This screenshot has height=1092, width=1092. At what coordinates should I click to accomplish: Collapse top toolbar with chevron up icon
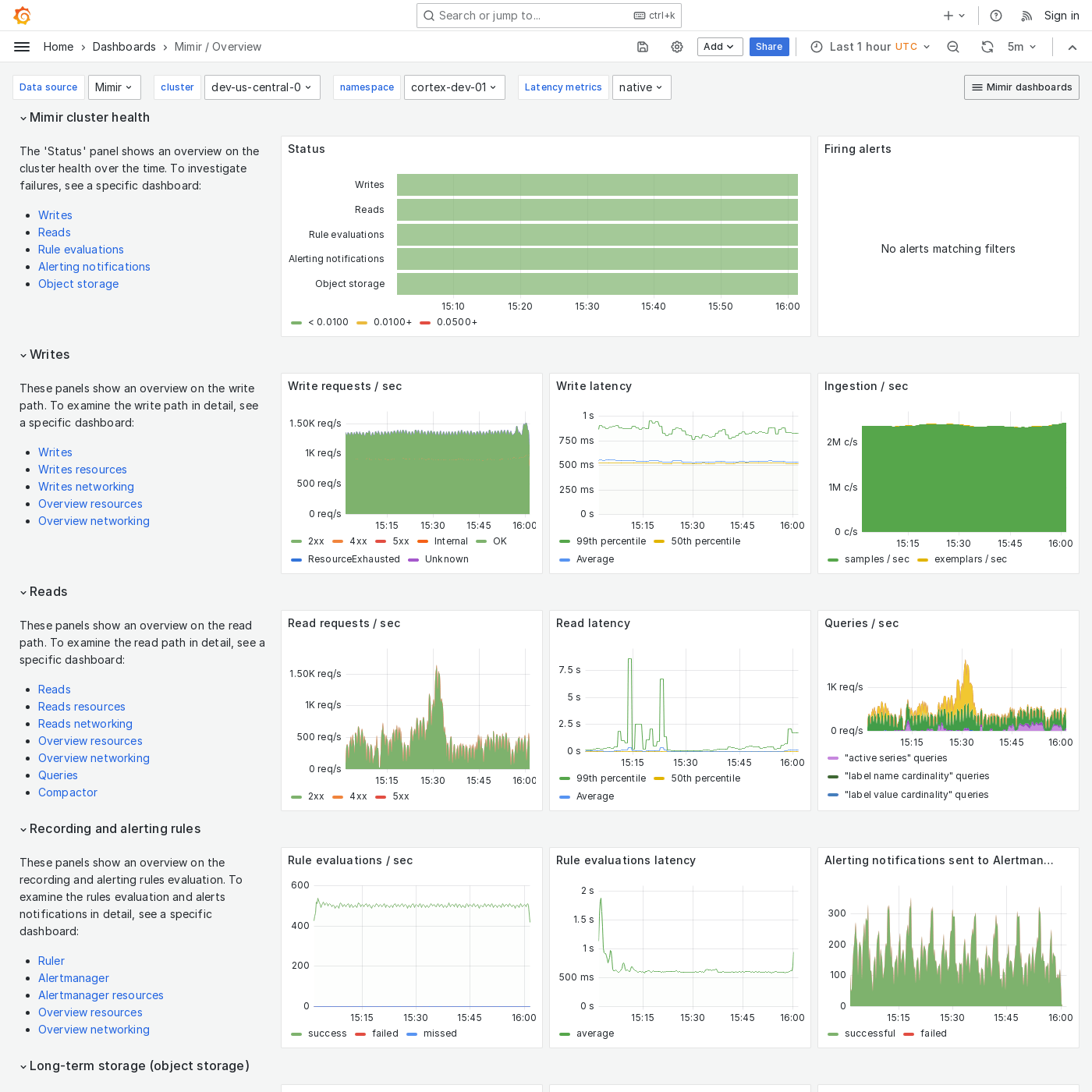pyautogui.click(x=1072, y=47)
